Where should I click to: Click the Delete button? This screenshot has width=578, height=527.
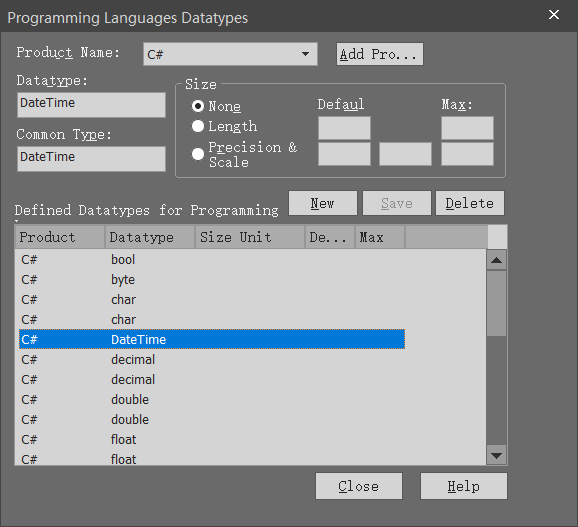[x=470, y=203]
